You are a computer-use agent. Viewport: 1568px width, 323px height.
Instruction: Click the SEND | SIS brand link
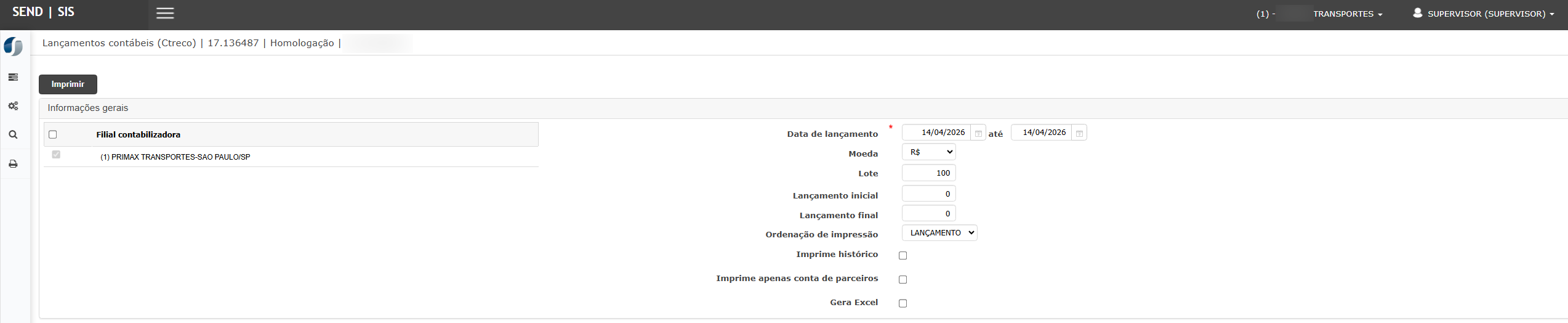tap(43, 12)
